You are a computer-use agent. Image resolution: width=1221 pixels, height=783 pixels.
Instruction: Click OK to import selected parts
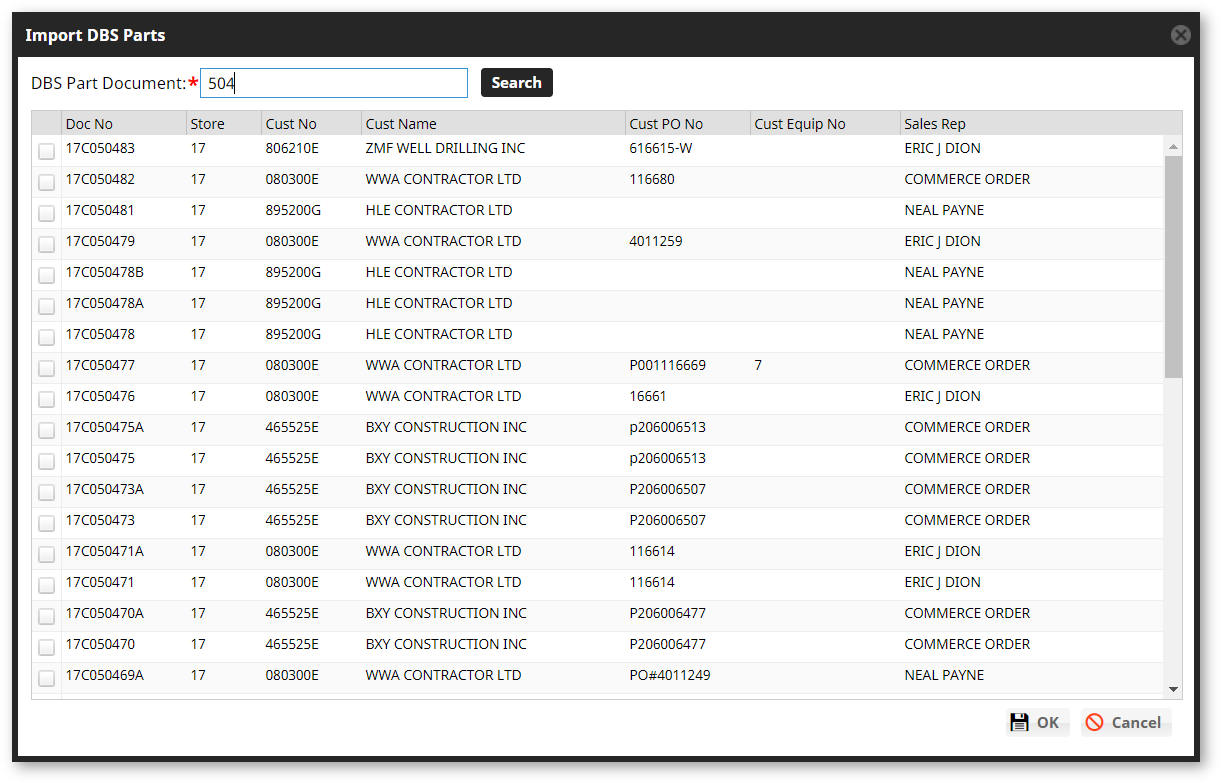click(1037, 722)
